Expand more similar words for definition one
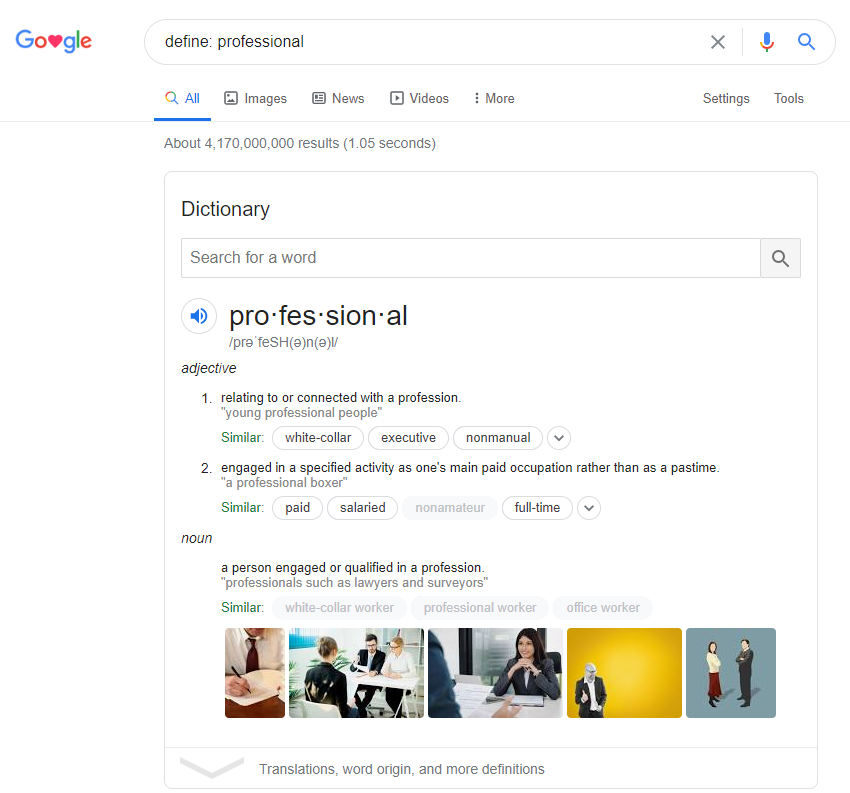Viewport: 850px width, 793px height. [x=558, y=438]
